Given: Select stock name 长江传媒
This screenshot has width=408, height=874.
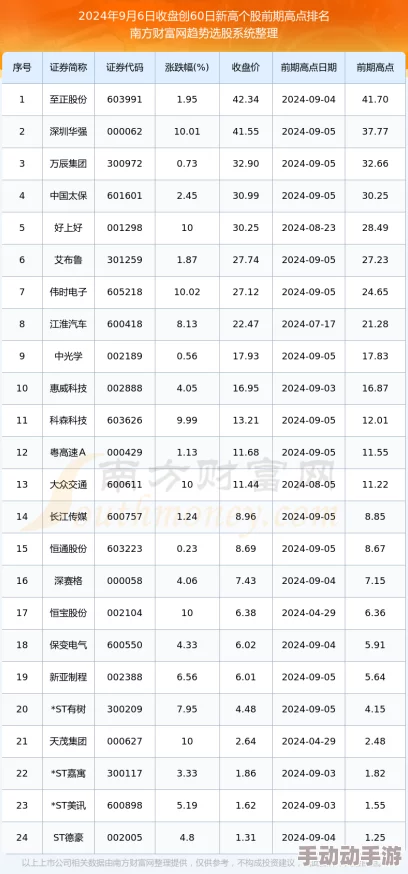Looking at the screenshot, I should click(69, 517).
